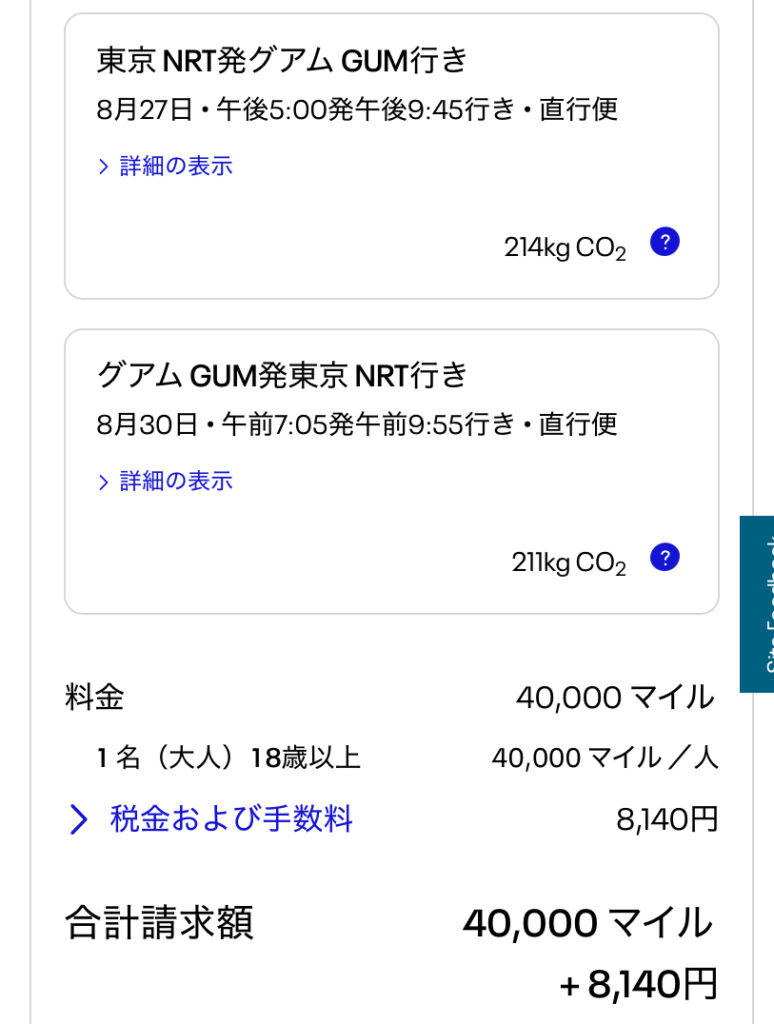Click the chevron next to 税金および手数料
Image resolution: width=774 pixels, height=1024 pixels.
[78, 819]
